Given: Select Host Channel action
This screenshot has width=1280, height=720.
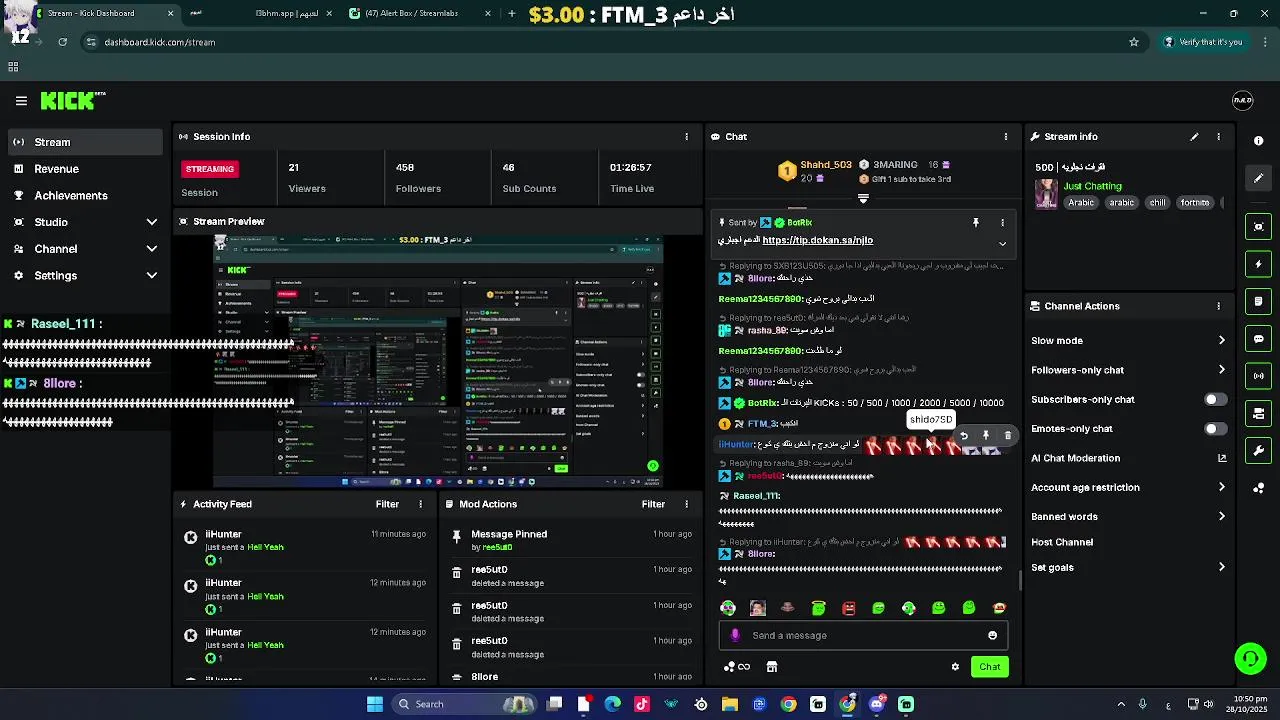Looking at the screenshot, I should coord(1062,542).
